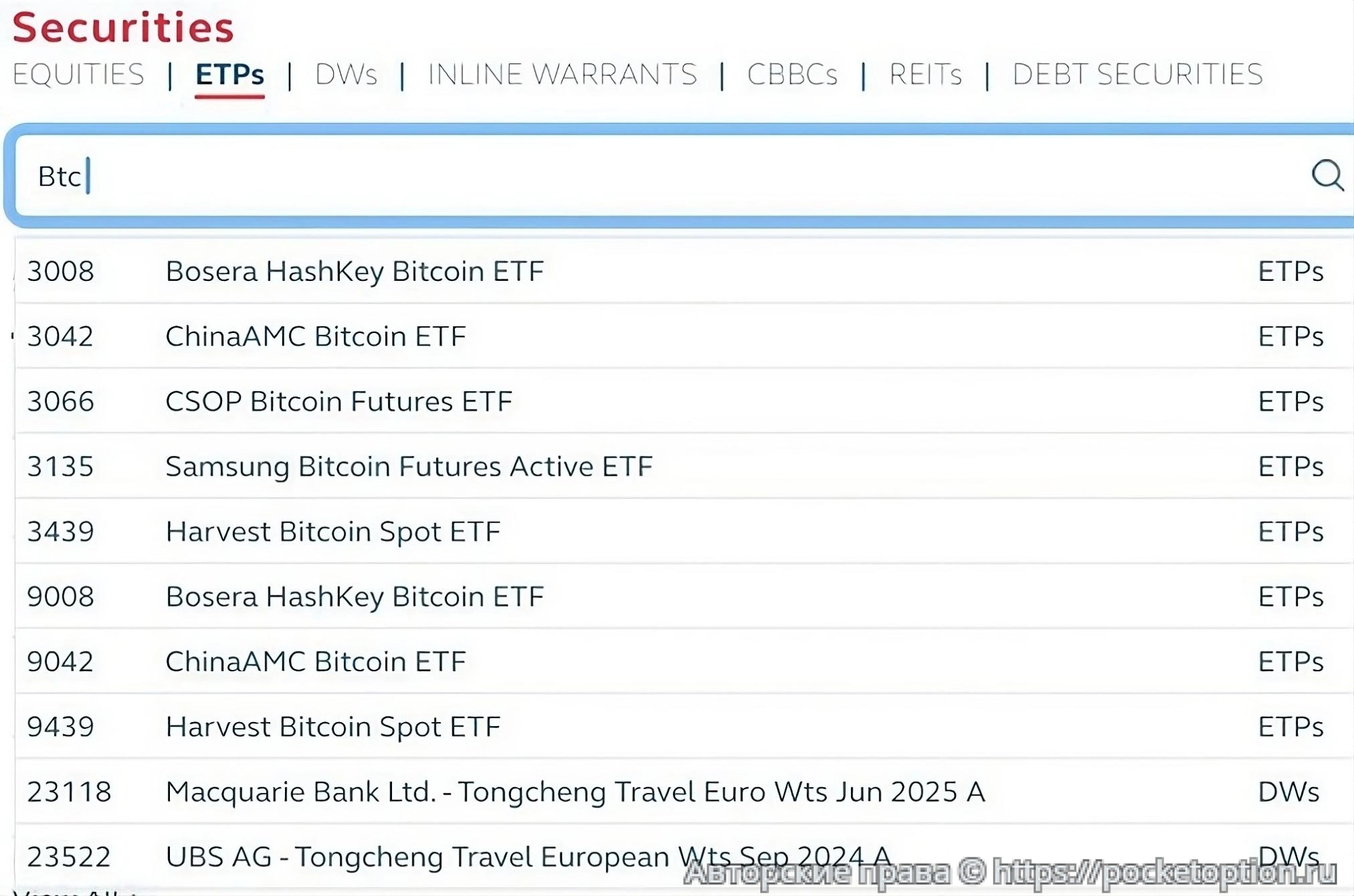Choose UBS AG Tongcheng Travel warrant 23522
The width and height of the screenshot is (1354, 896).
click(528, 856)
